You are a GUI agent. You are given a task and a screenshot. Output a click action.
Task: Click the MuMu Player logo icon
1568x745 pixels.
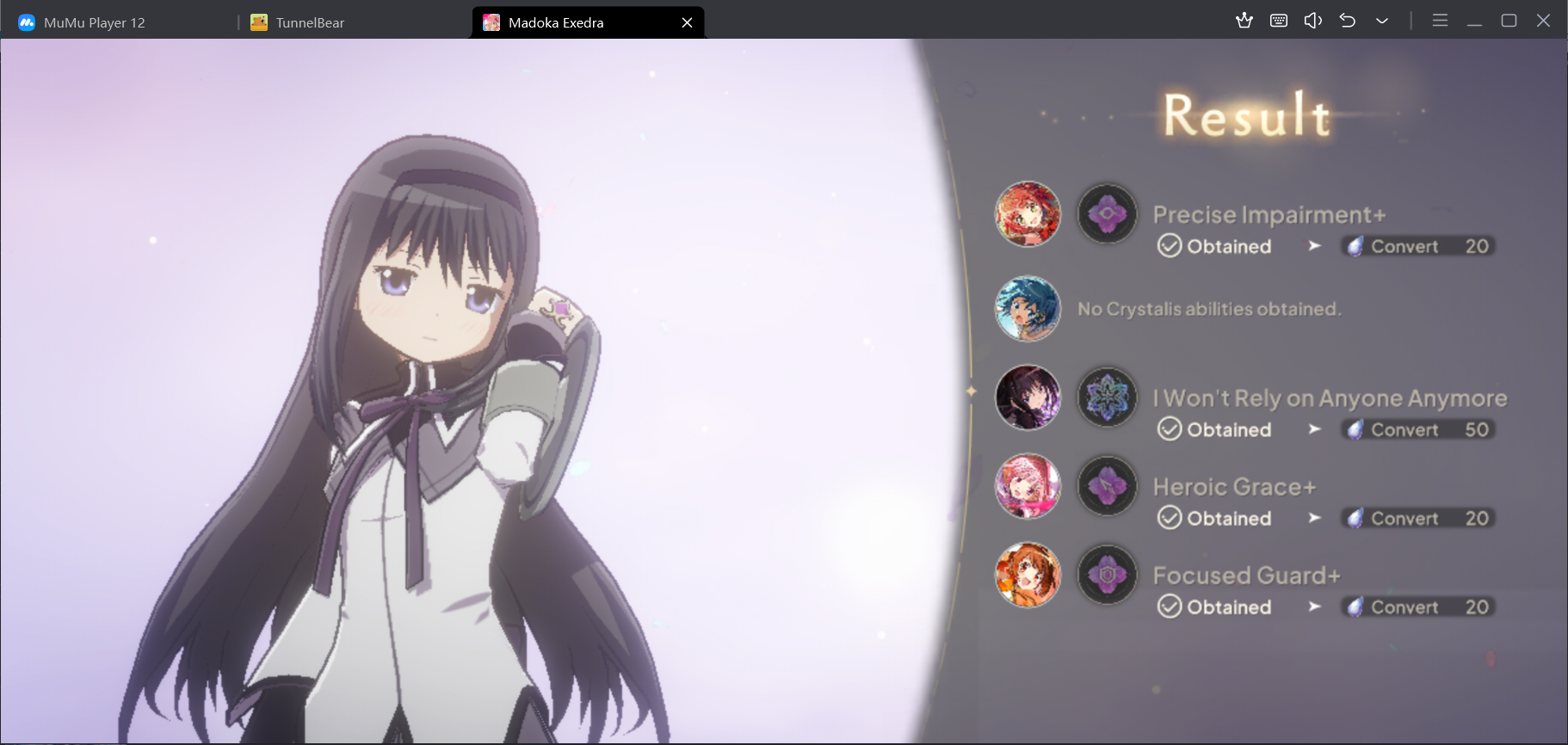(27, 22)
